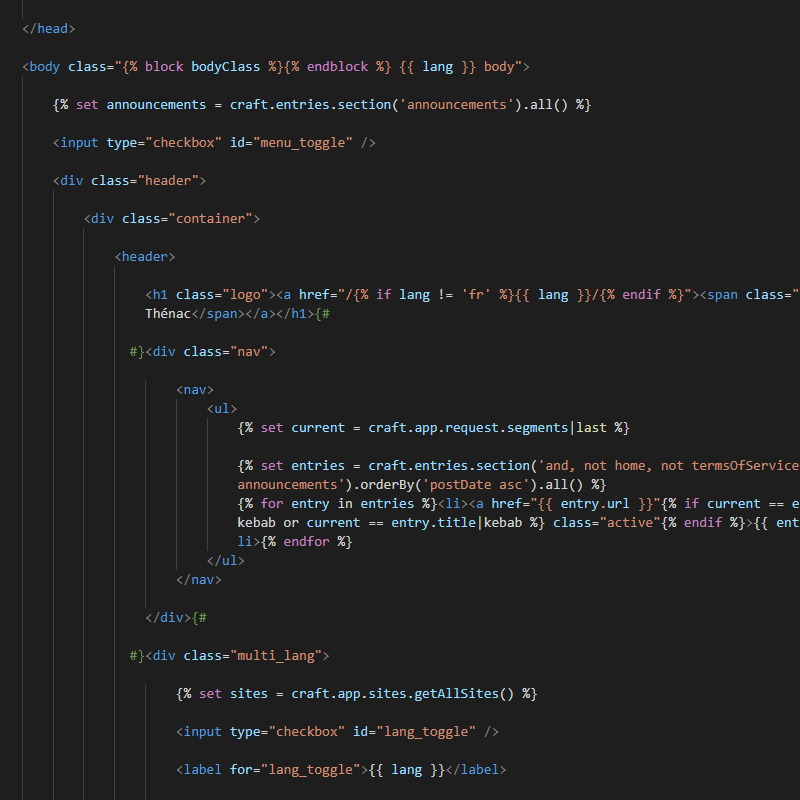Click 'entry.url' inside the href

click(595, 504)
